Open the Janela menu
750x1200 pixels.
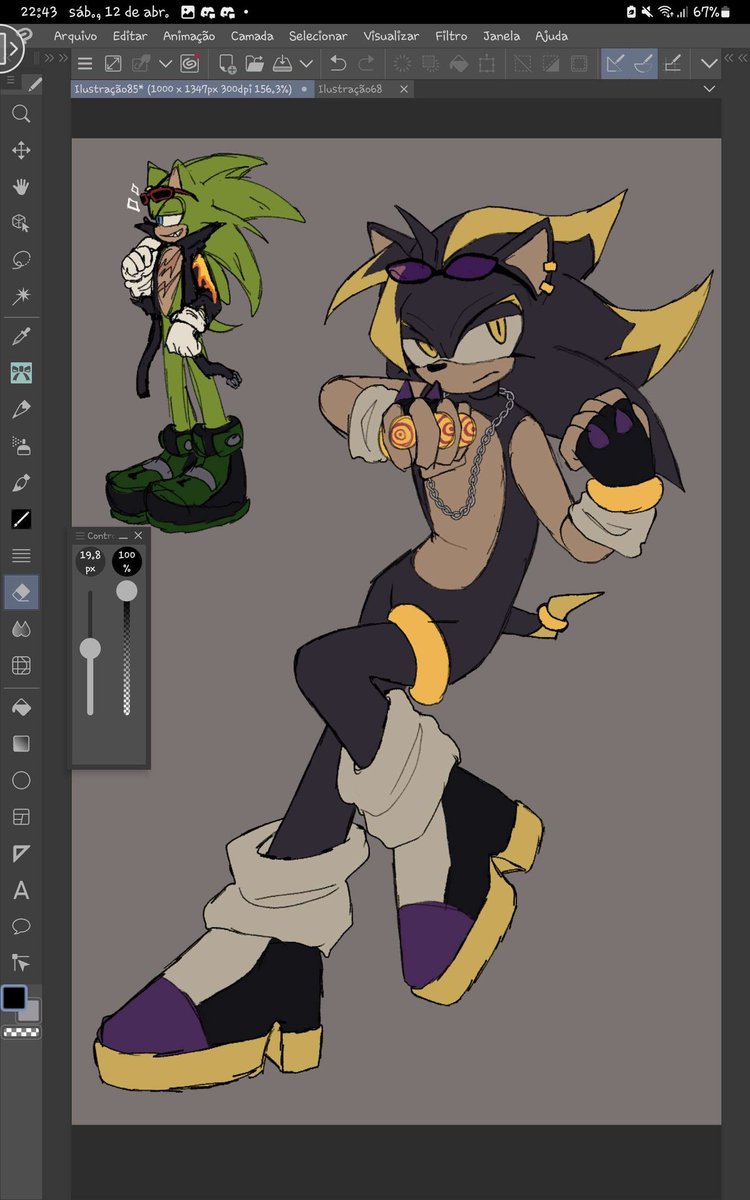point(501,36)
